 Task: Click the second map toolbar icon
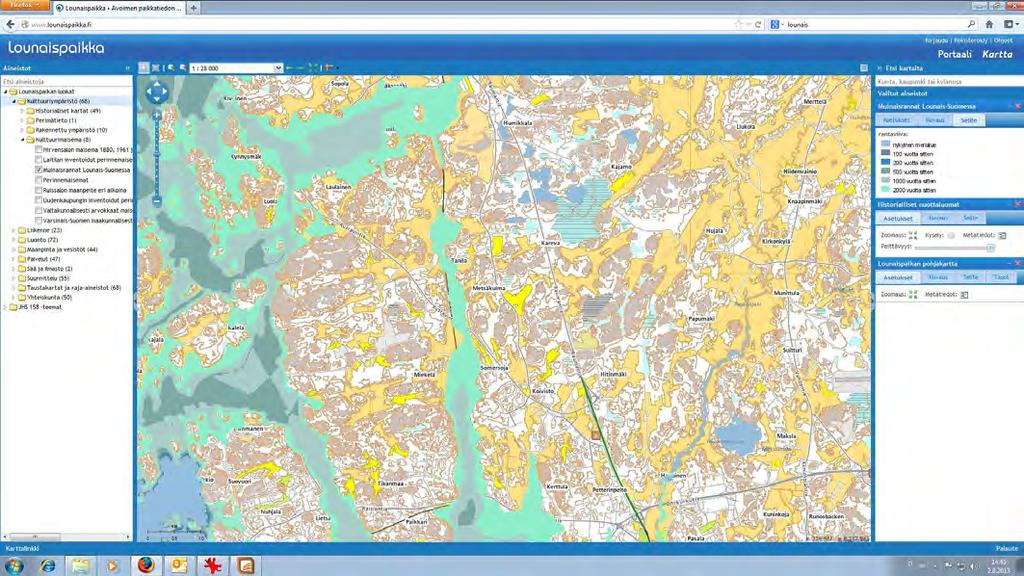(x=155, y=68)
